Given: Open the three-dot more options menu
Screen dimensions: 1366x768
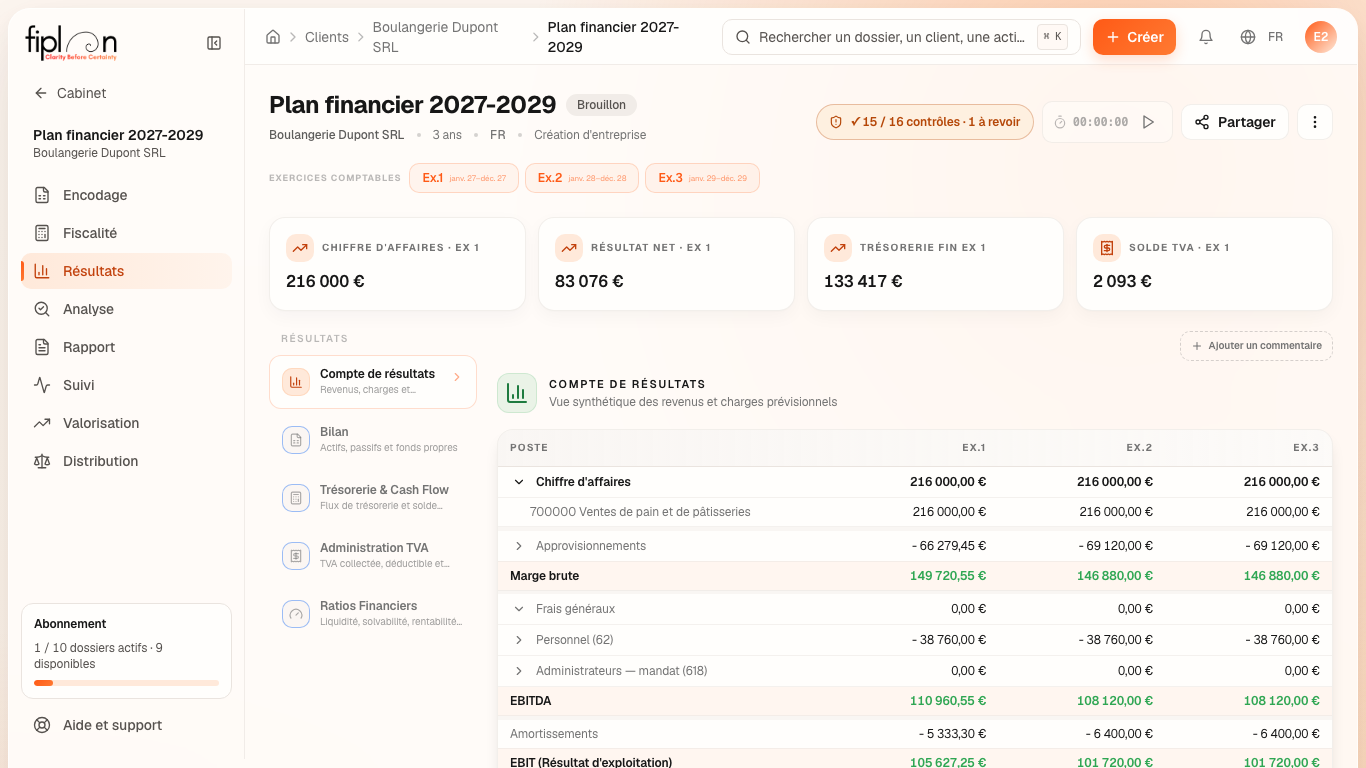Looking at the screenshot, I should click(1315, 122).
